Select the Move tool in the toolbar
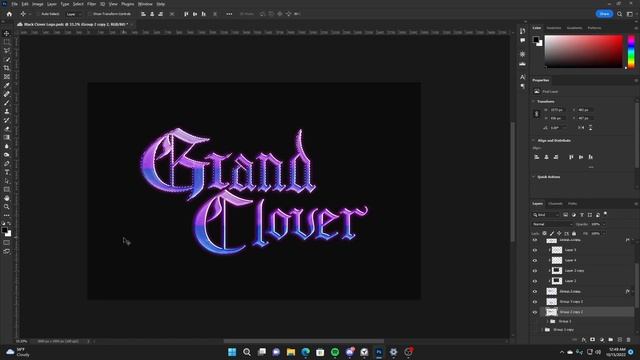This screenshot has height=360, width=640. (7, 33)
